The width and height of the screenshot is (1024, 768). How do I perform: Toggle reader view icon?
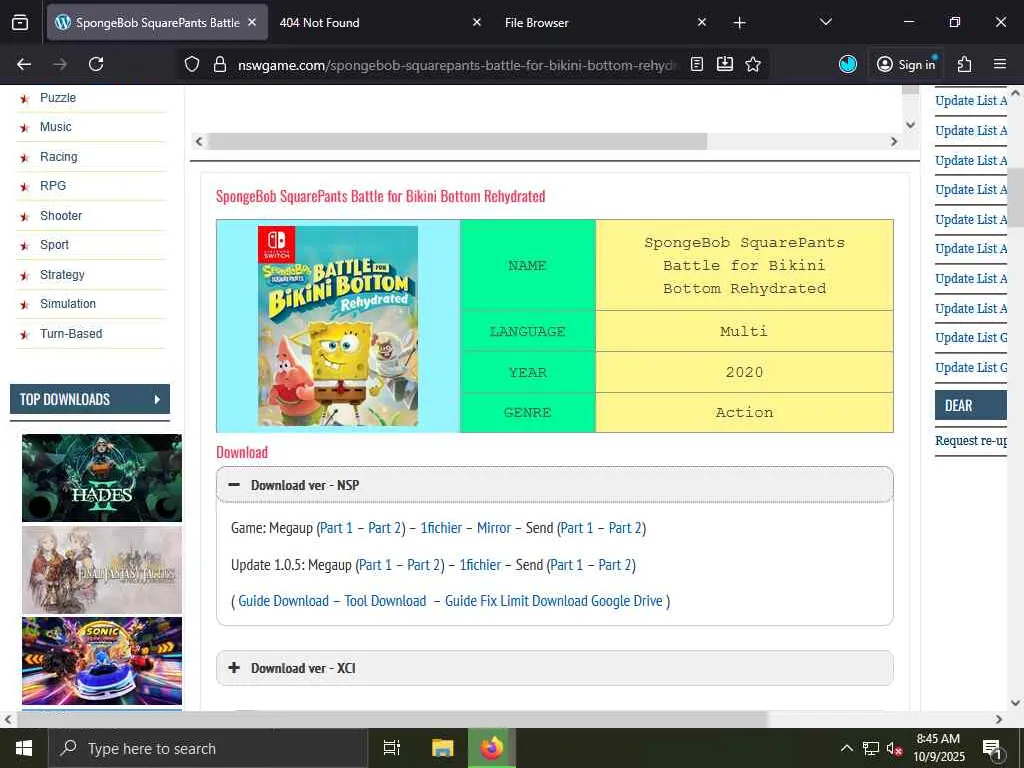pos(697,64)
